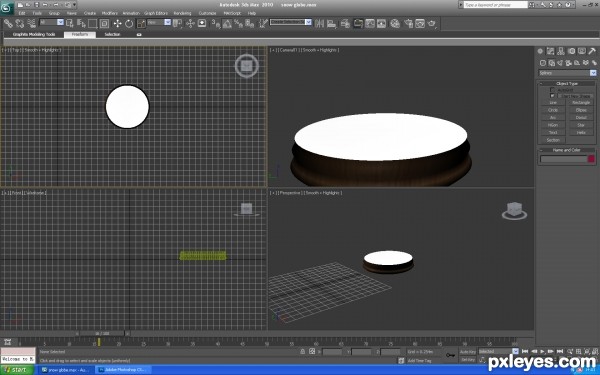Open the Layer Manager

coord(345,23)
